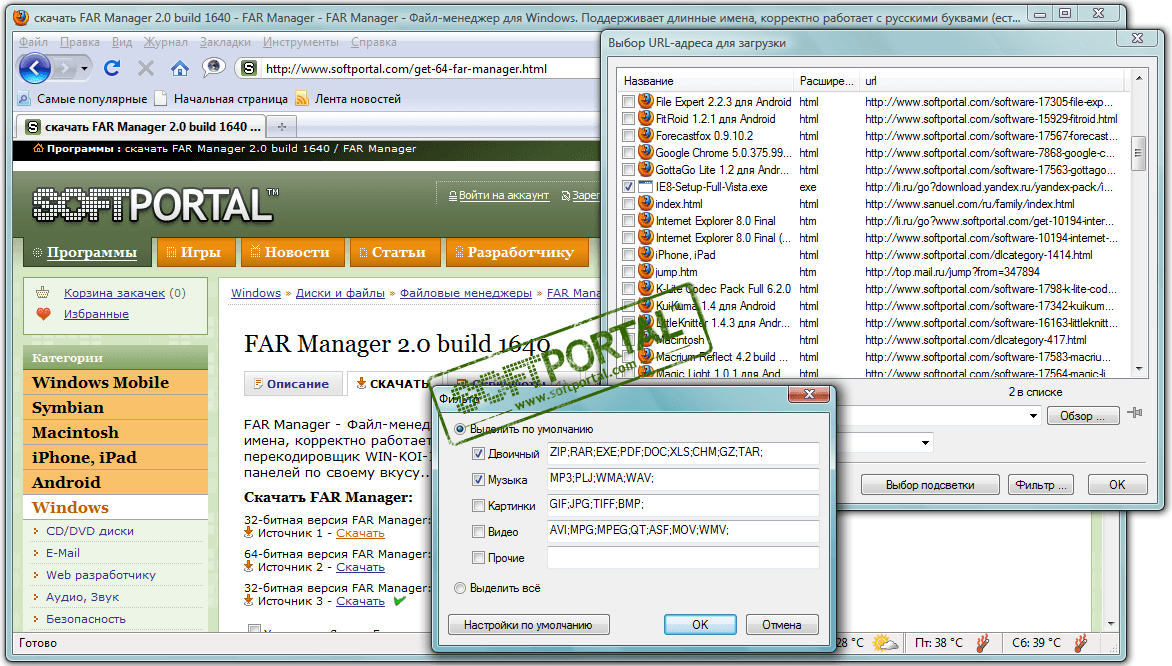Viewport: 1172px width, 666px height.
Task: Click the site identity icon in address bar
Action: pyautogui.click(x=249, y=69)
